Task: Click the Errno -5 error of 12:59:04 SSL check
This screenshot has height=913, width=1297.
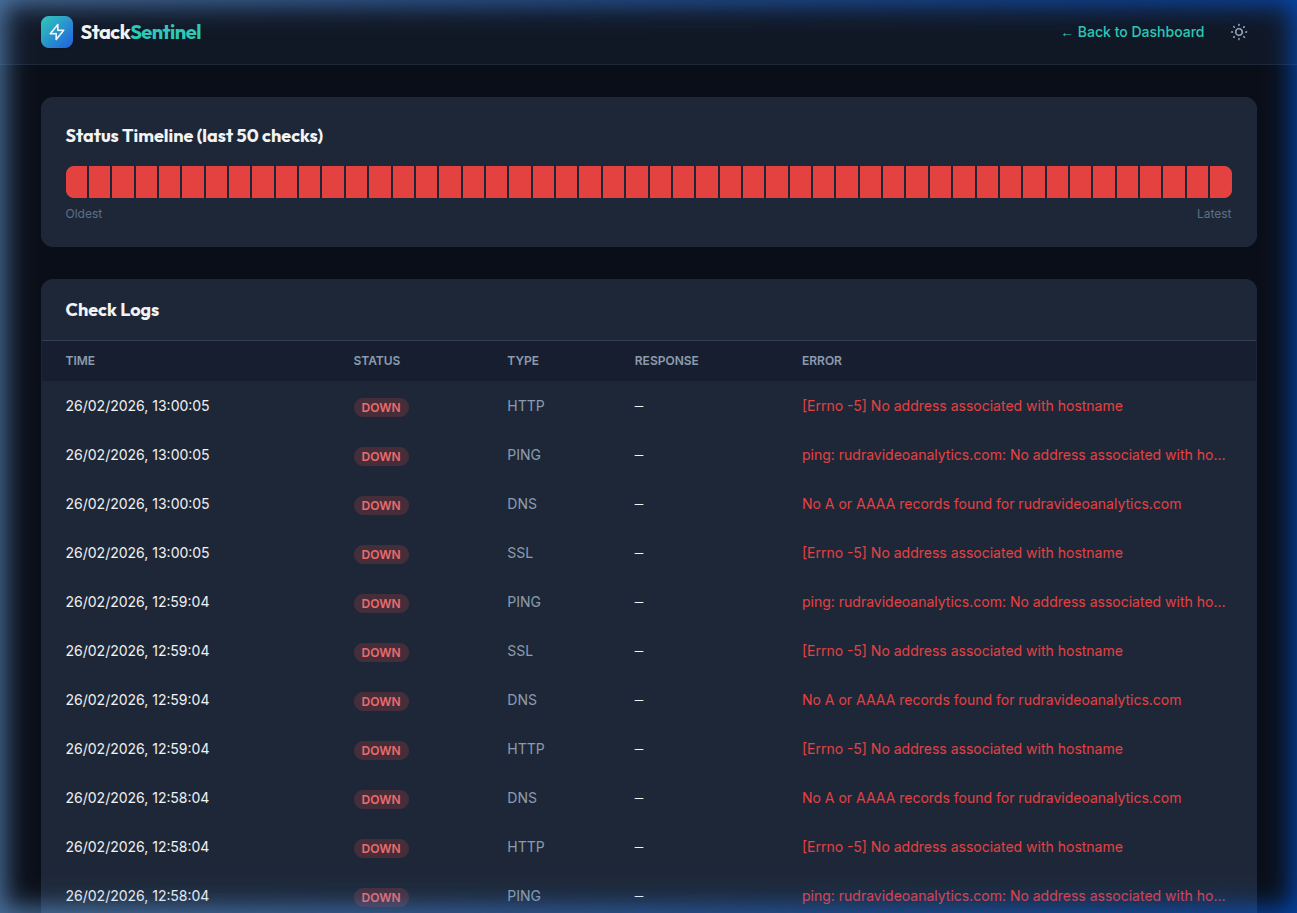Action: [962, 651]
